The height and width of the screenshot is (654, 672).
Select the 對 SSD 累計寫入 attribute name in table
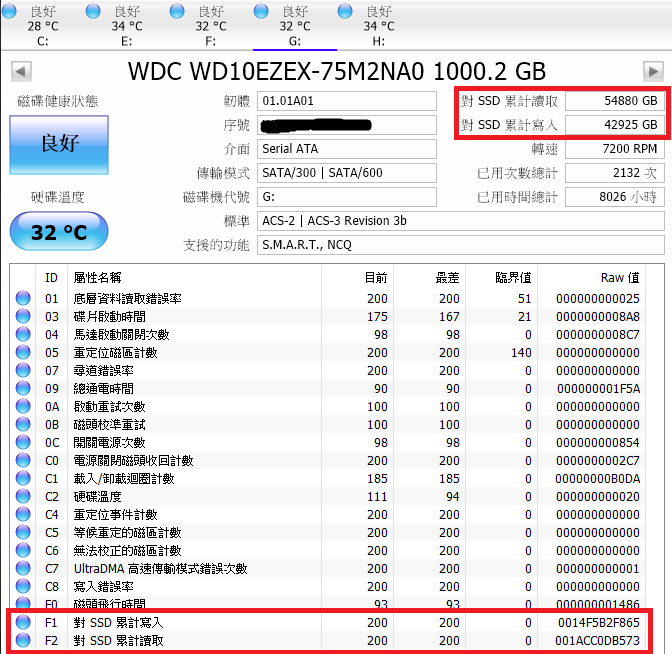pos(118,622)
